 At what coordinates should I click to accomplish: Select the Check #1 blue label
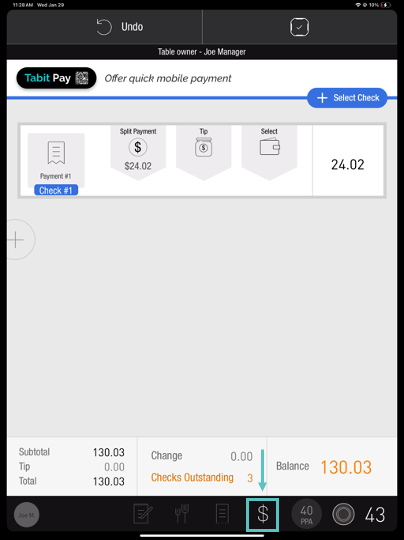(x=56, y=190)
